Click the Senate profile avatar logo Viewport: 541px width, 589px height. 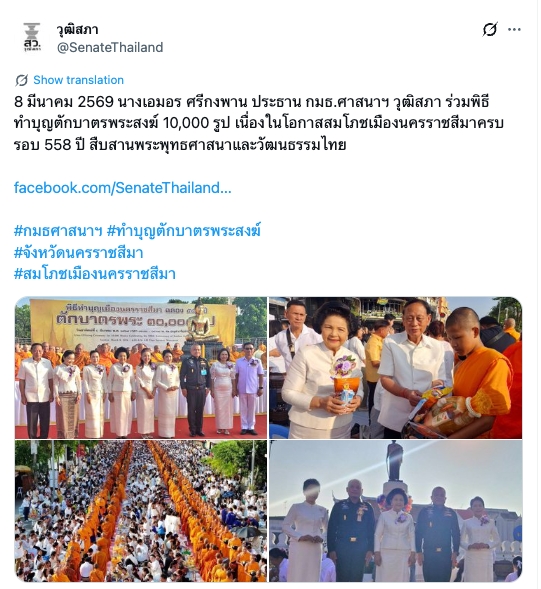click(32, 37)
